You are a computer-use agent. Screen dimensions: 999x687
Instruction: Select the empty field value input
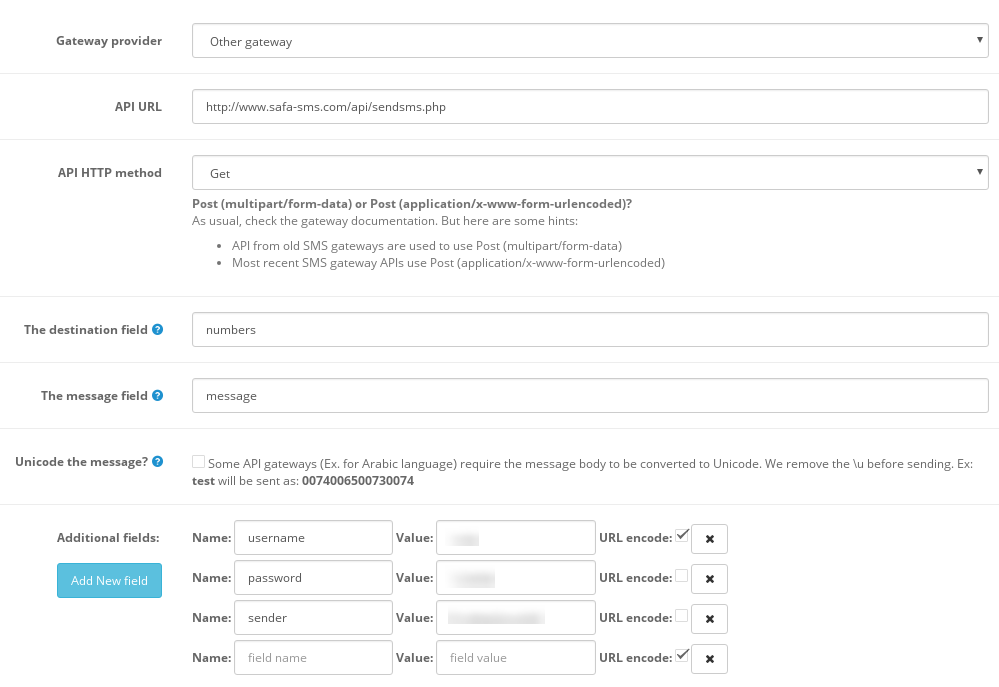point(516,658)
